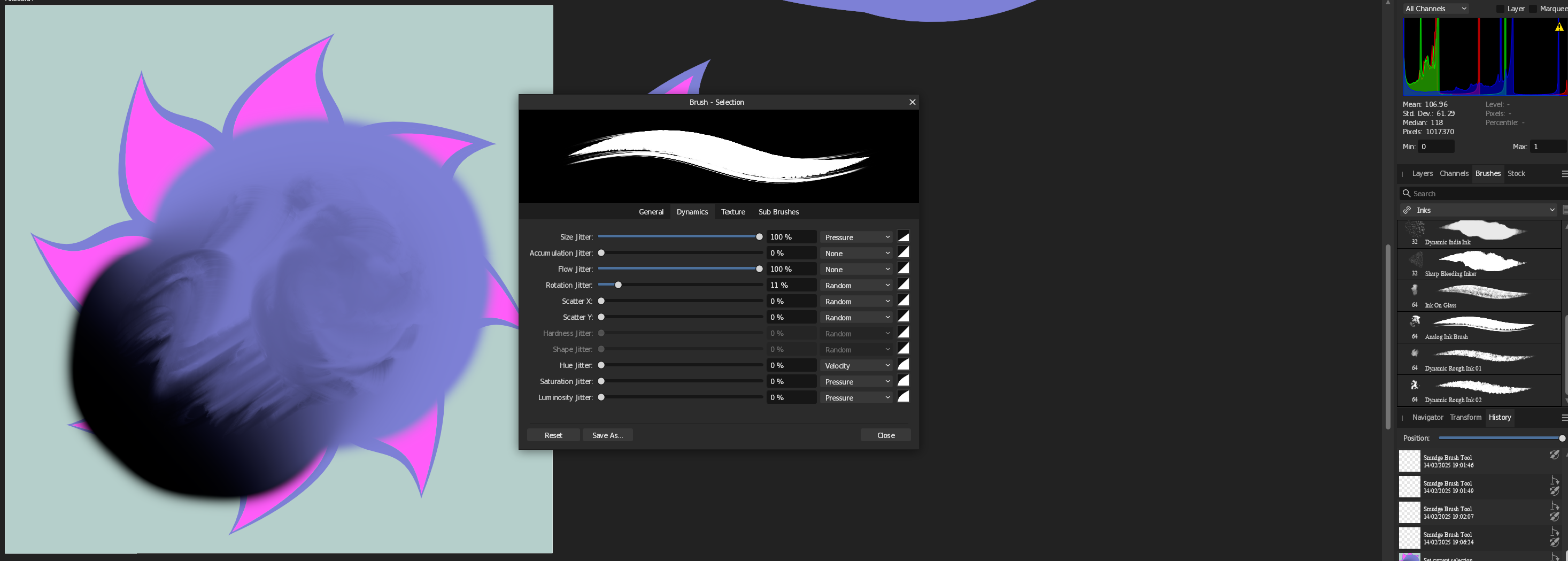
Task: Close the Brush - Selection dialog with X
Action: pos(912,102)
